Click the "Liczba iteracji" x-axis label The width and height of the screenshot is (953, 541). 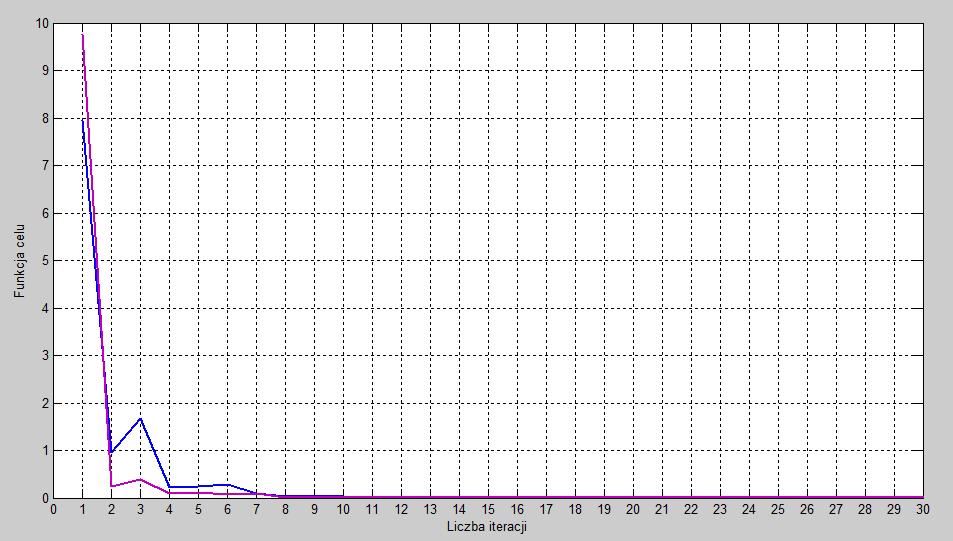pyautogui.click(x=486, y=526)
